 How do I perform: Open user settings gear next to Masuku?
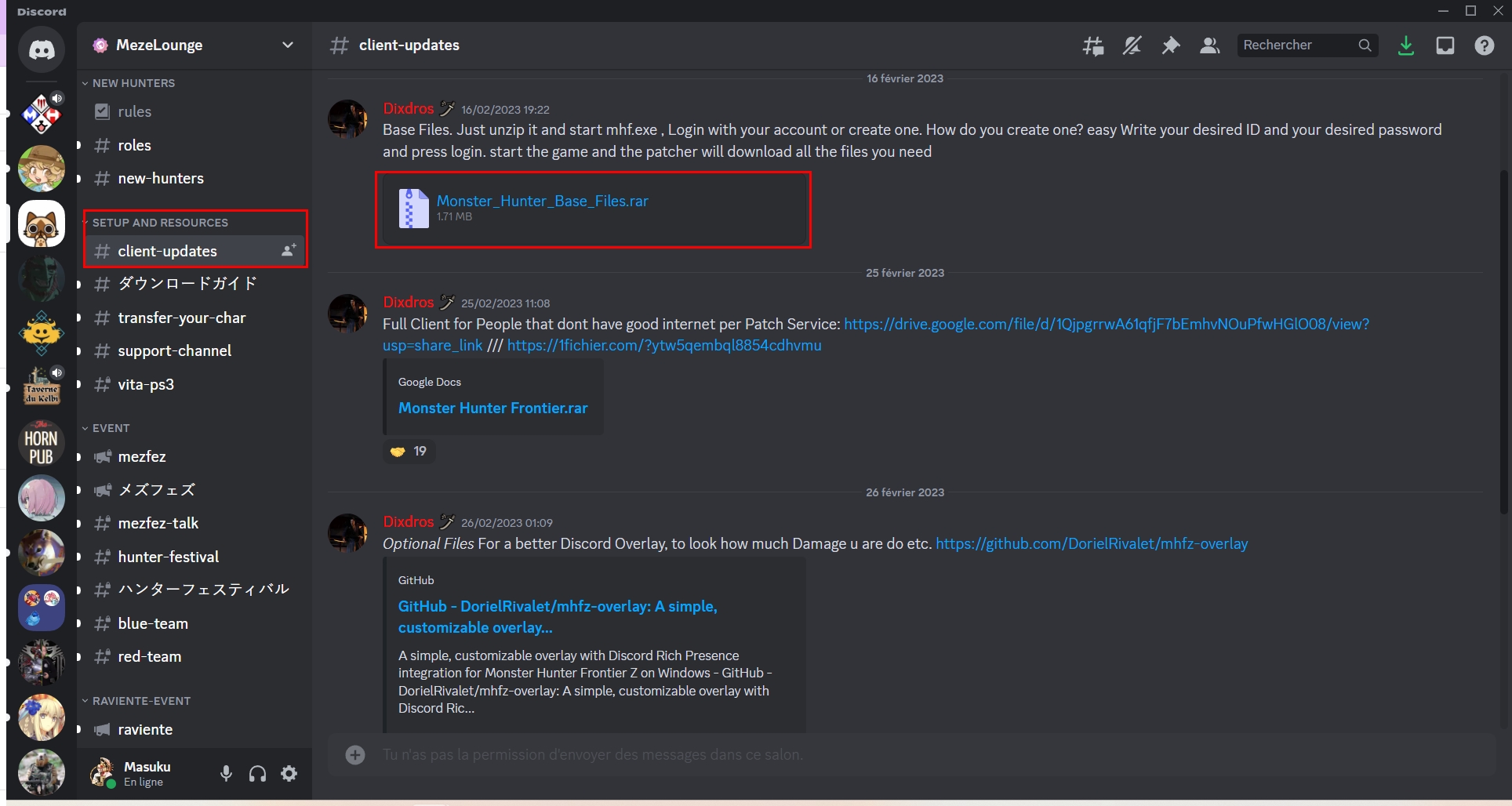[x=288, y=773]
